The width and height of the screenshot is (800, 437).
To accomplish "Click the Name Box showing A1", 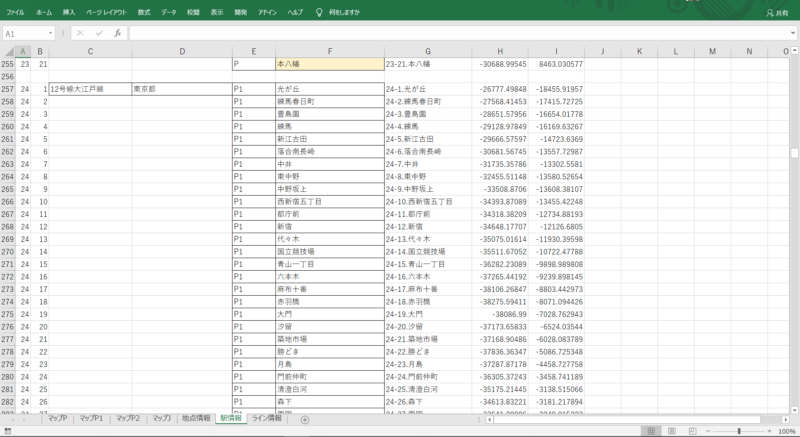I will 25,34.
